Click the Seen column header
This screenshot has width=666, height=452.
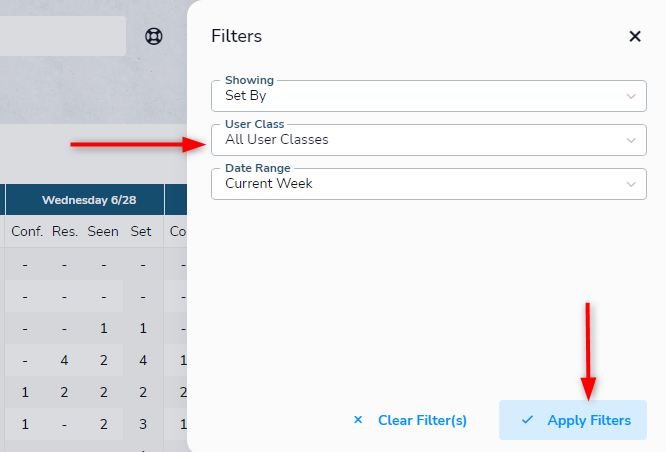[x=103, y=232]
